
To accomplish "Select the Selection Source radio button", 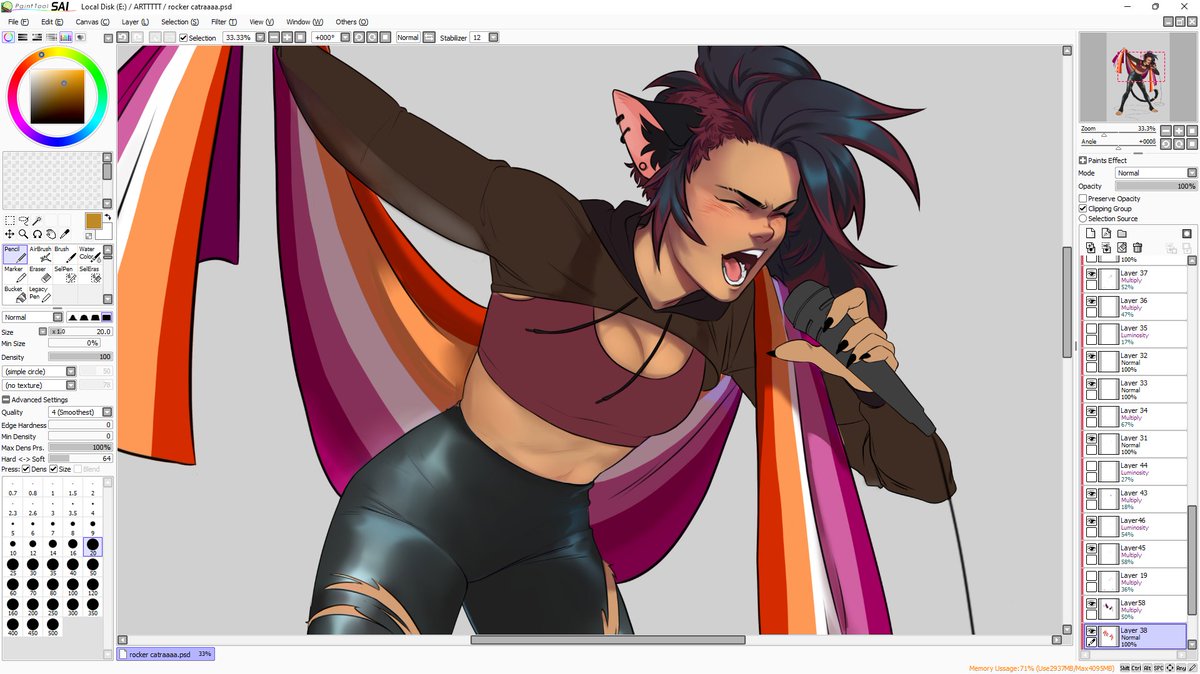I will (1083, 218).
